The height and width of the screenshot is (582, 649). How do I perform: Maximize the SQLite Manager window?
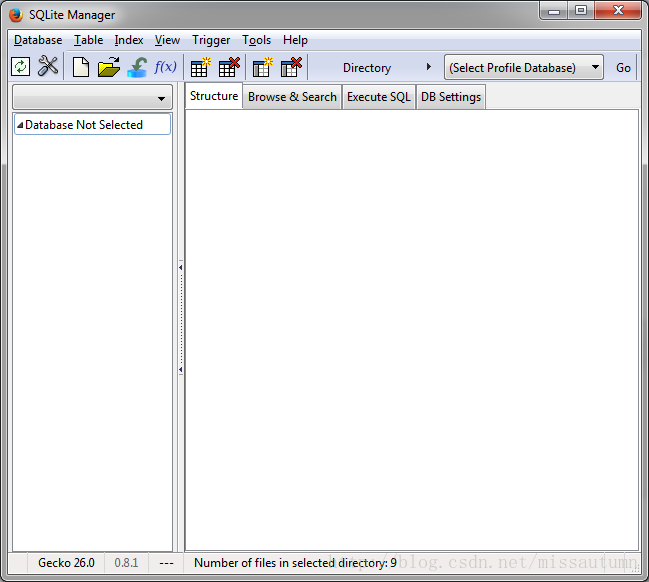point(581,10)
